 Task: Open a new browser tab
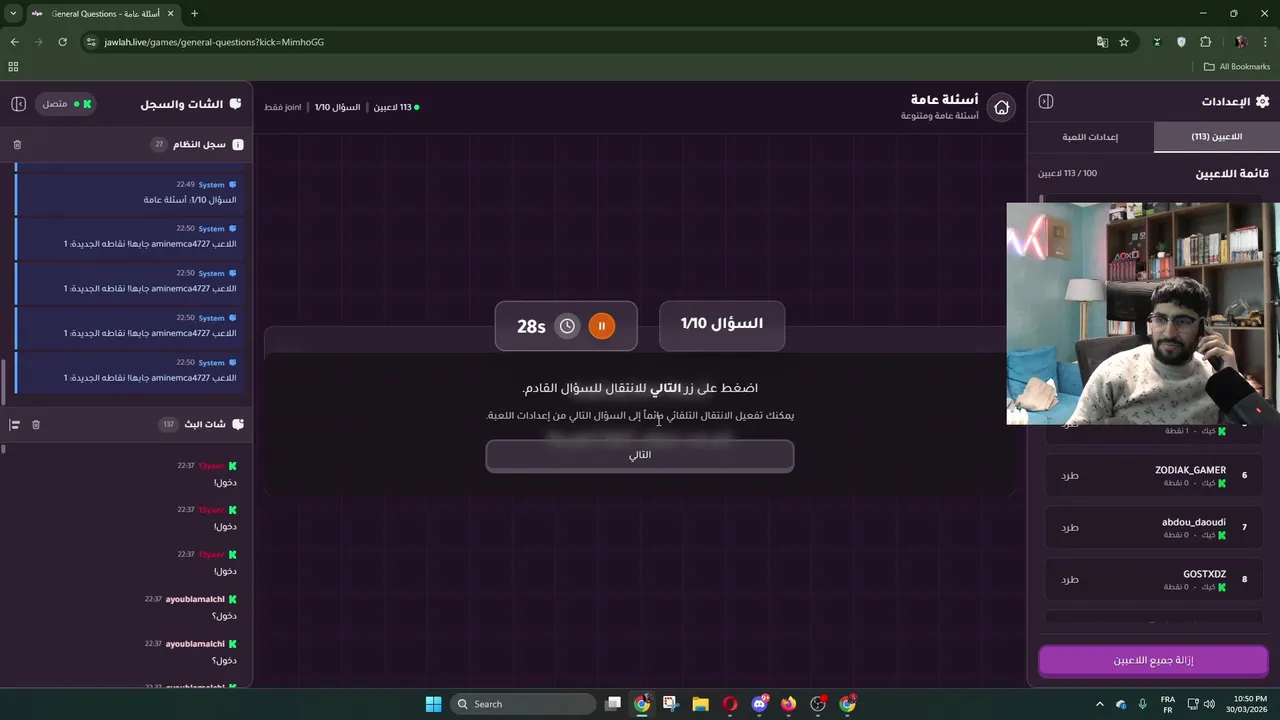(194, 14)
